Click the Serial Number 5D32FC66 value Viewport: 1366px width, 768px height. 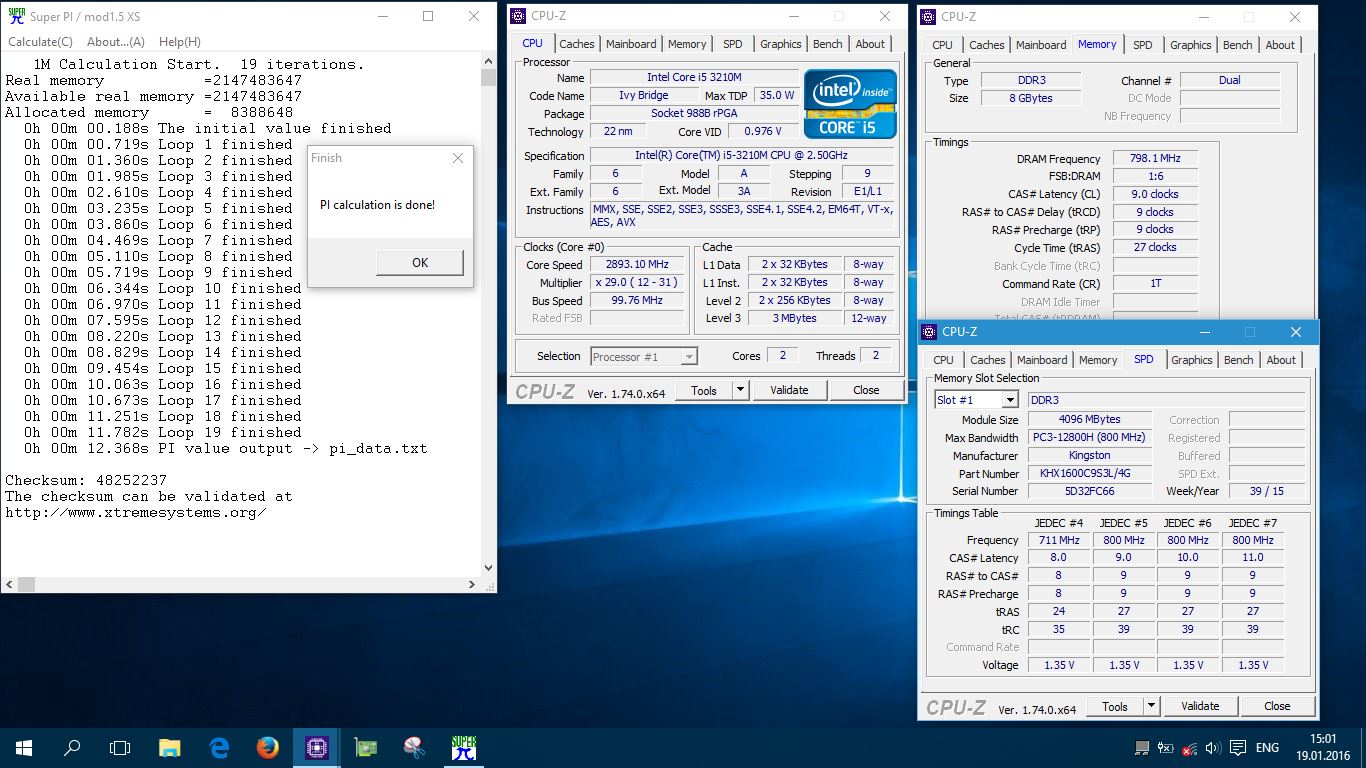(x=1088, y=491)
